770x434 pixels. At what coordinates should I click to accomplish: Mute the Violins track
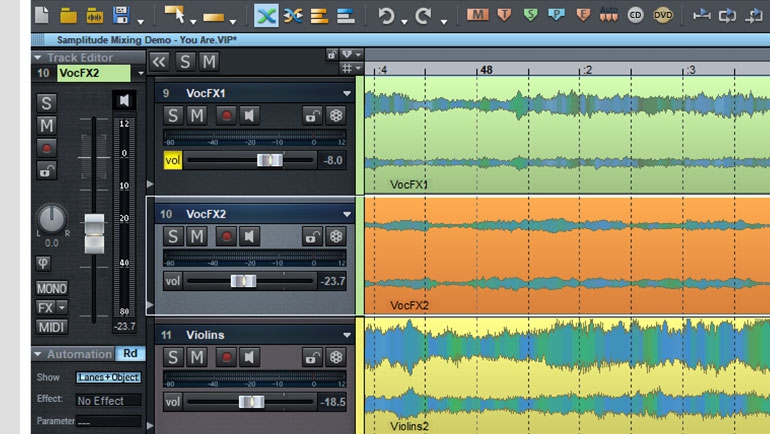click(x=197, y=357)
